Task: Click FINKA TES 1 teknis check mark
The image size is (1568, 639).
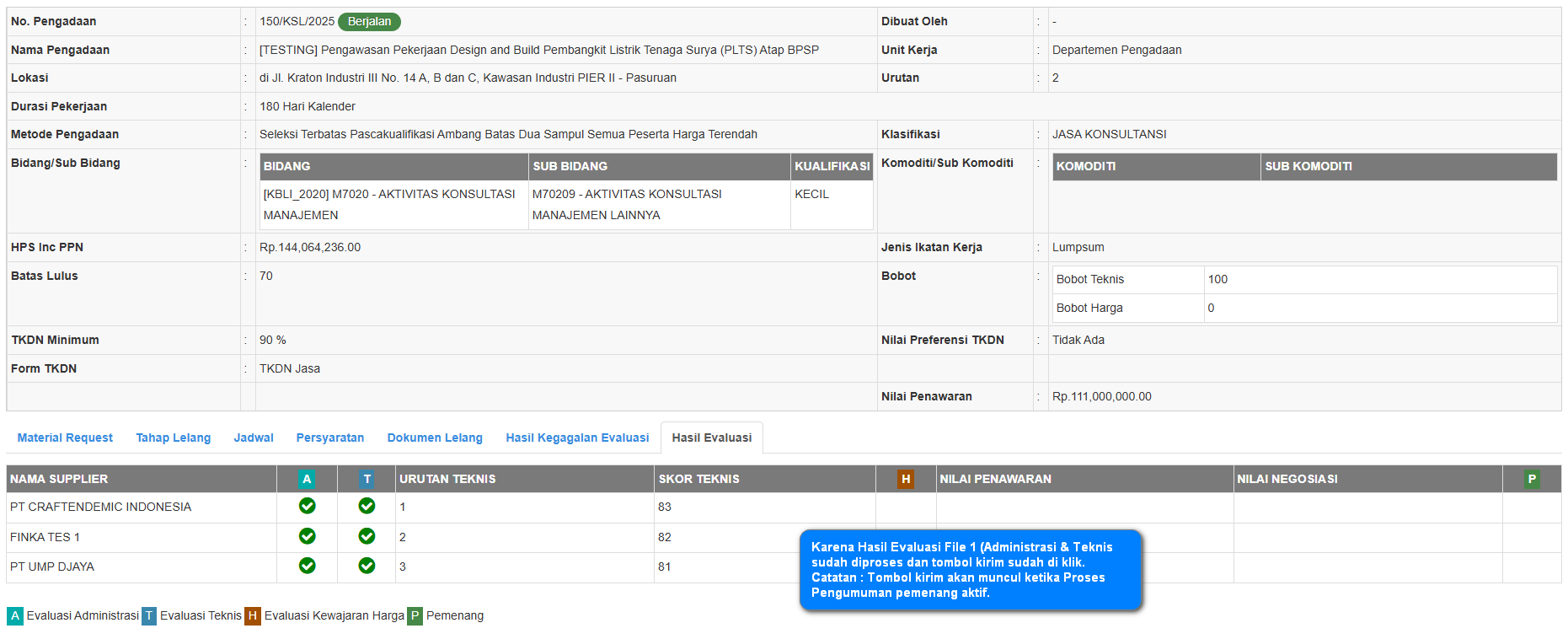Action: tap(367, 536)
